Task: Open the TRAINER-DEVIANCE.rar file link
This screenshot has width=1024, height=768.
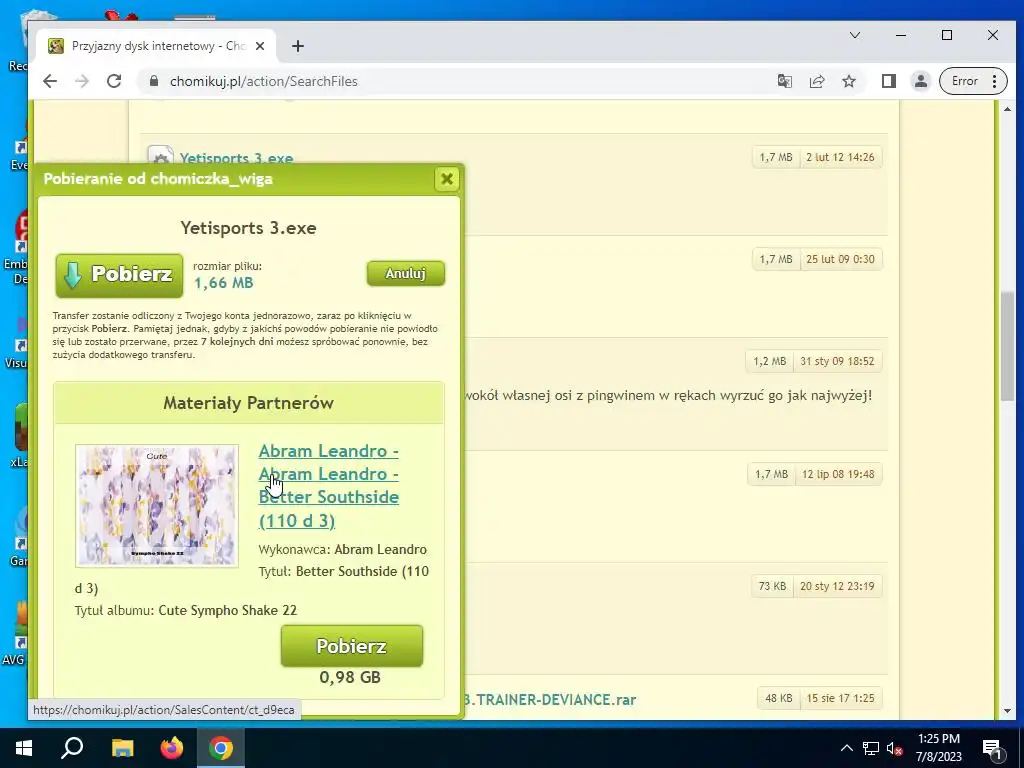Action: tap(550, 699)
